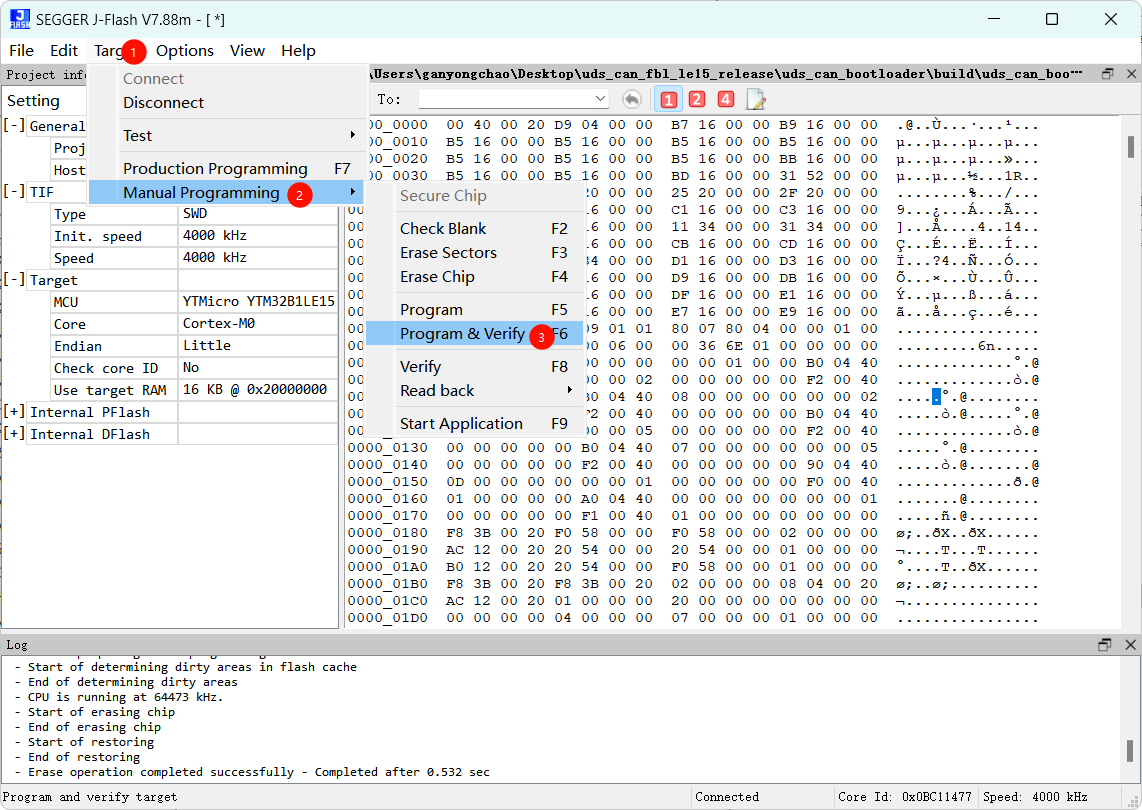Image resolution: width=1142 pixels, height=810 pixels.
Task: Expand the Internal PFlash group
Action: [x=14, y=412]
